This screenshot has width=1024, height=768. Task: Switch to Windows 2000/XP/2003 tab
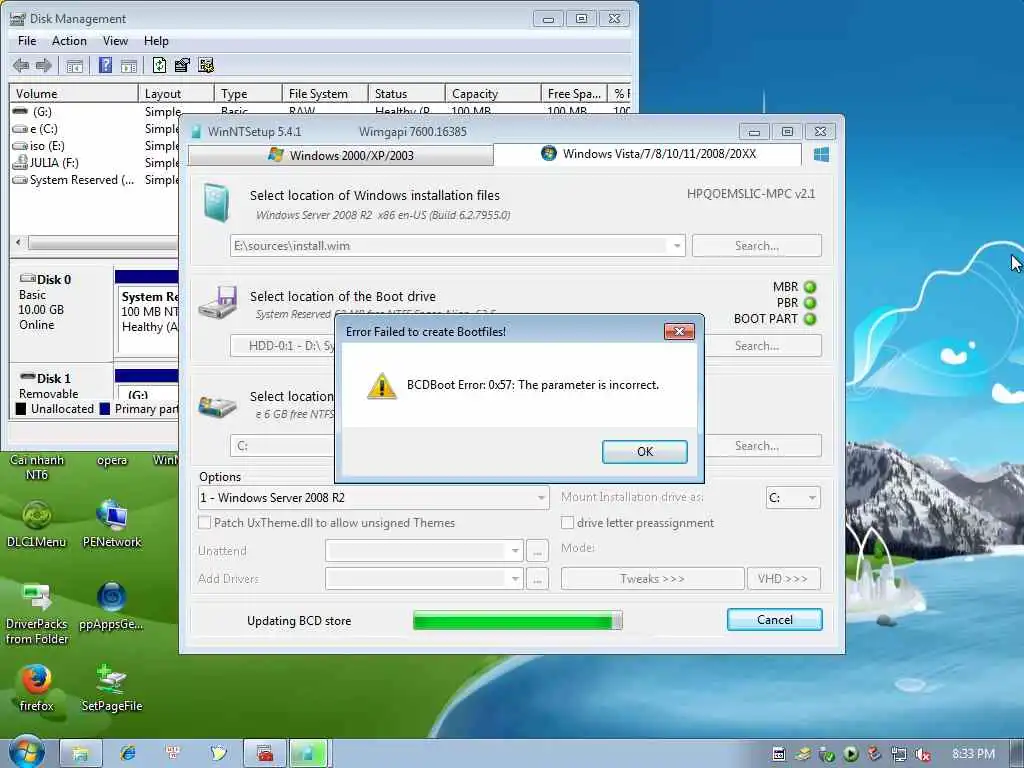pos(340,155)
